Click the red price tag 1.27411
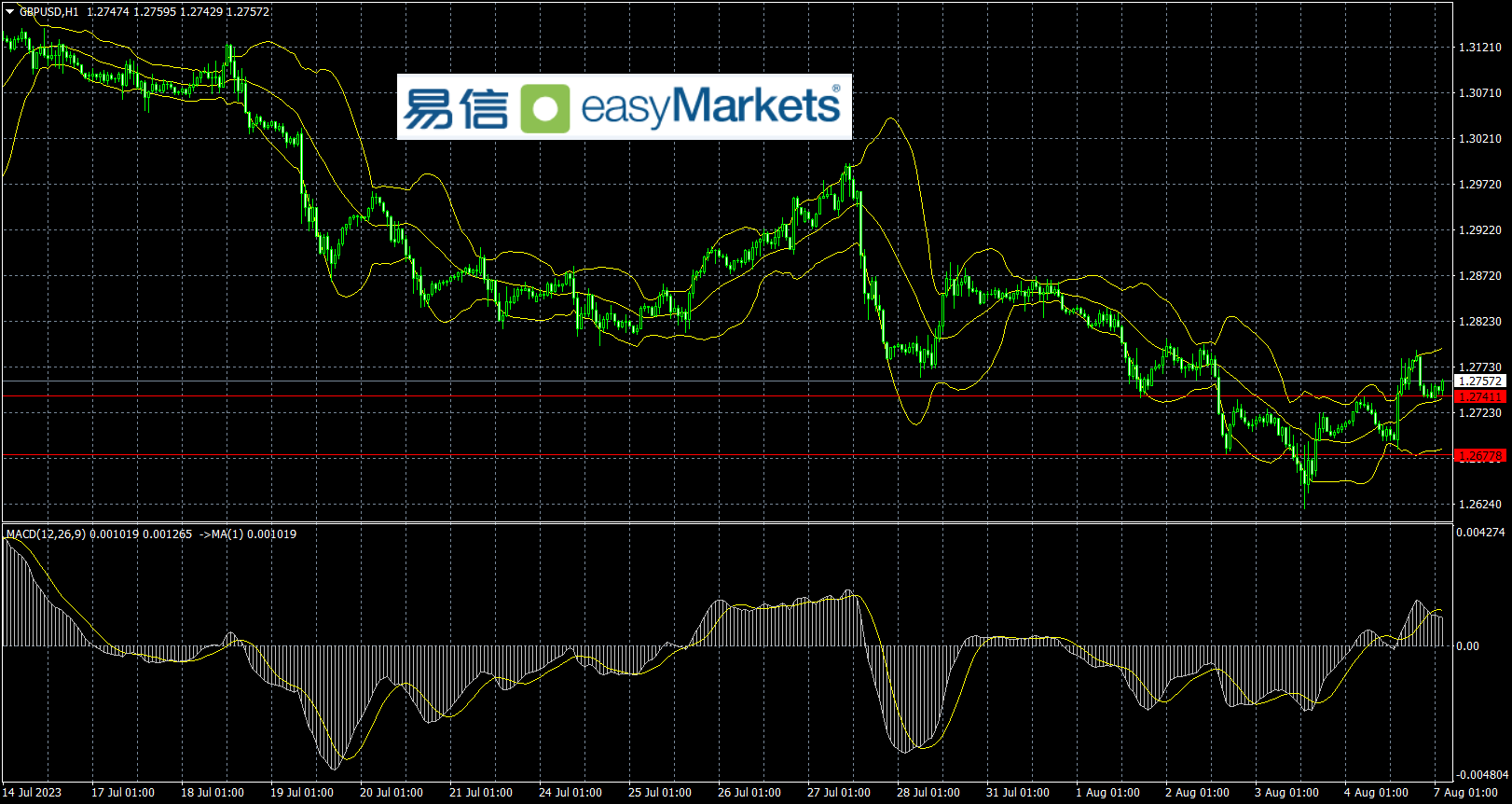 click(x=1480, y=396)
